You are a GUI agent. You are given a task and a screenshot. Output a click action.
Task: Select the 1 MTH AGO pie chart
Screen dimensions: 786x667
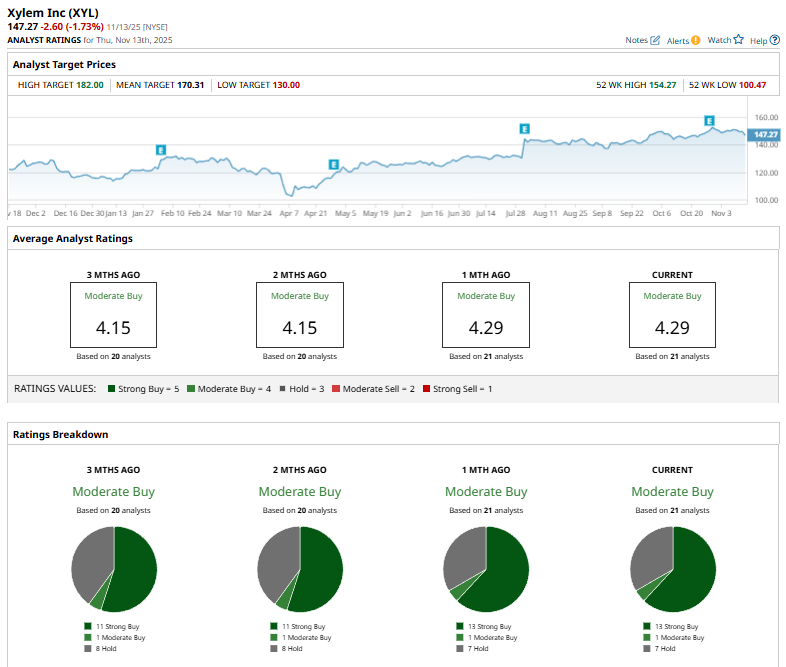tap(486, 569)
